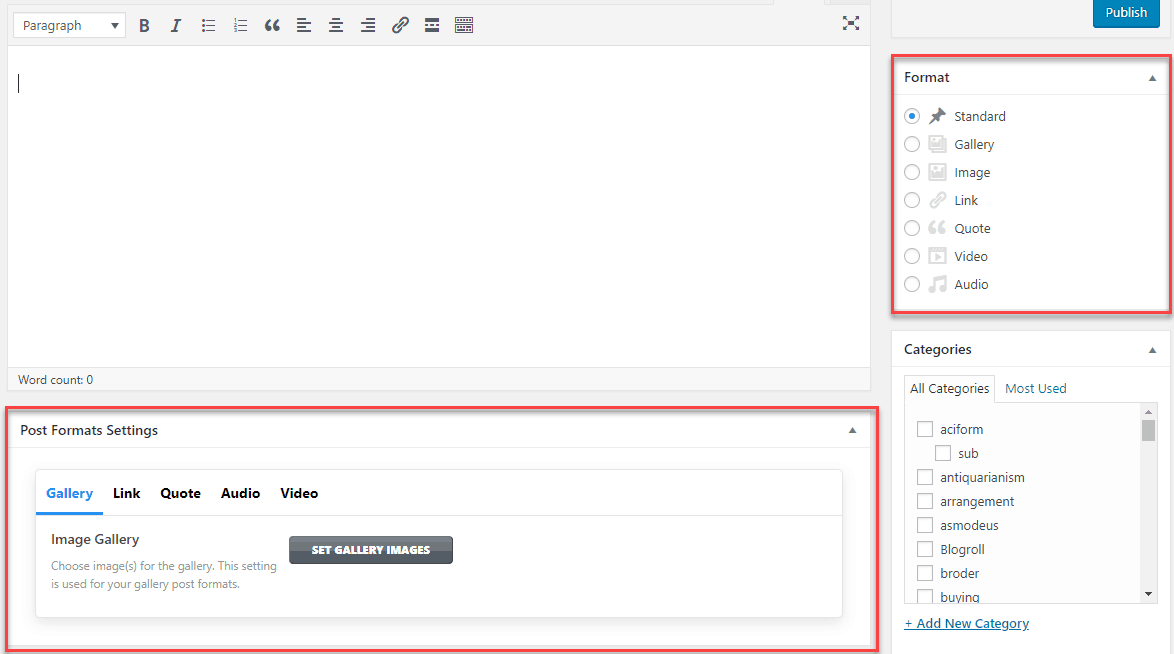Insert a numbered list

pos(240,26)
